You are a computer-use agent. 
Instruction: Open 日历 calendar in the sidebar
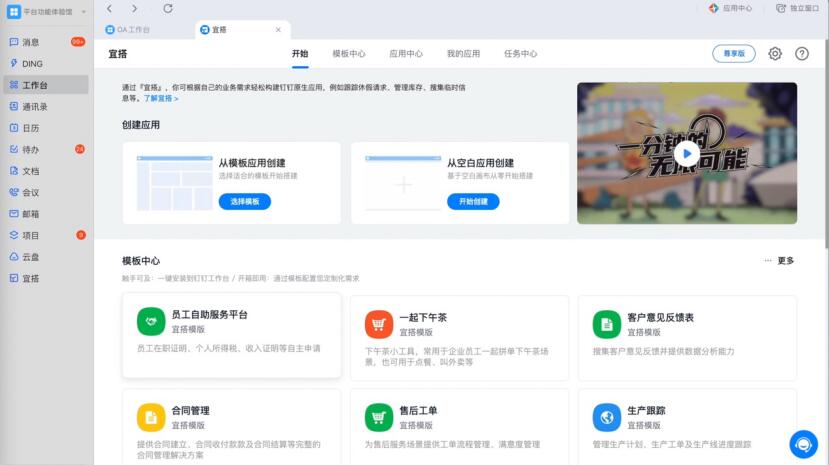click(x=46, y=128)
